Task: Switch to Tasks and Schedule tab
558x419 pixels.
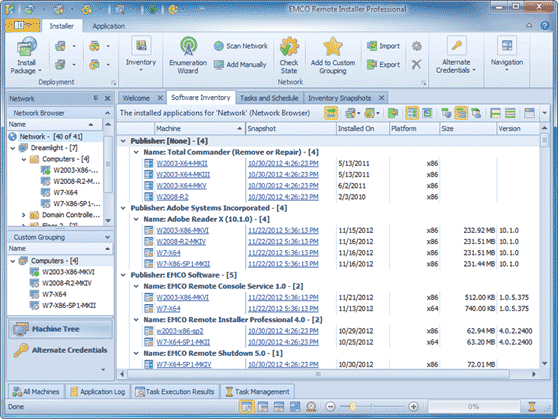Action: pos(269,98)
